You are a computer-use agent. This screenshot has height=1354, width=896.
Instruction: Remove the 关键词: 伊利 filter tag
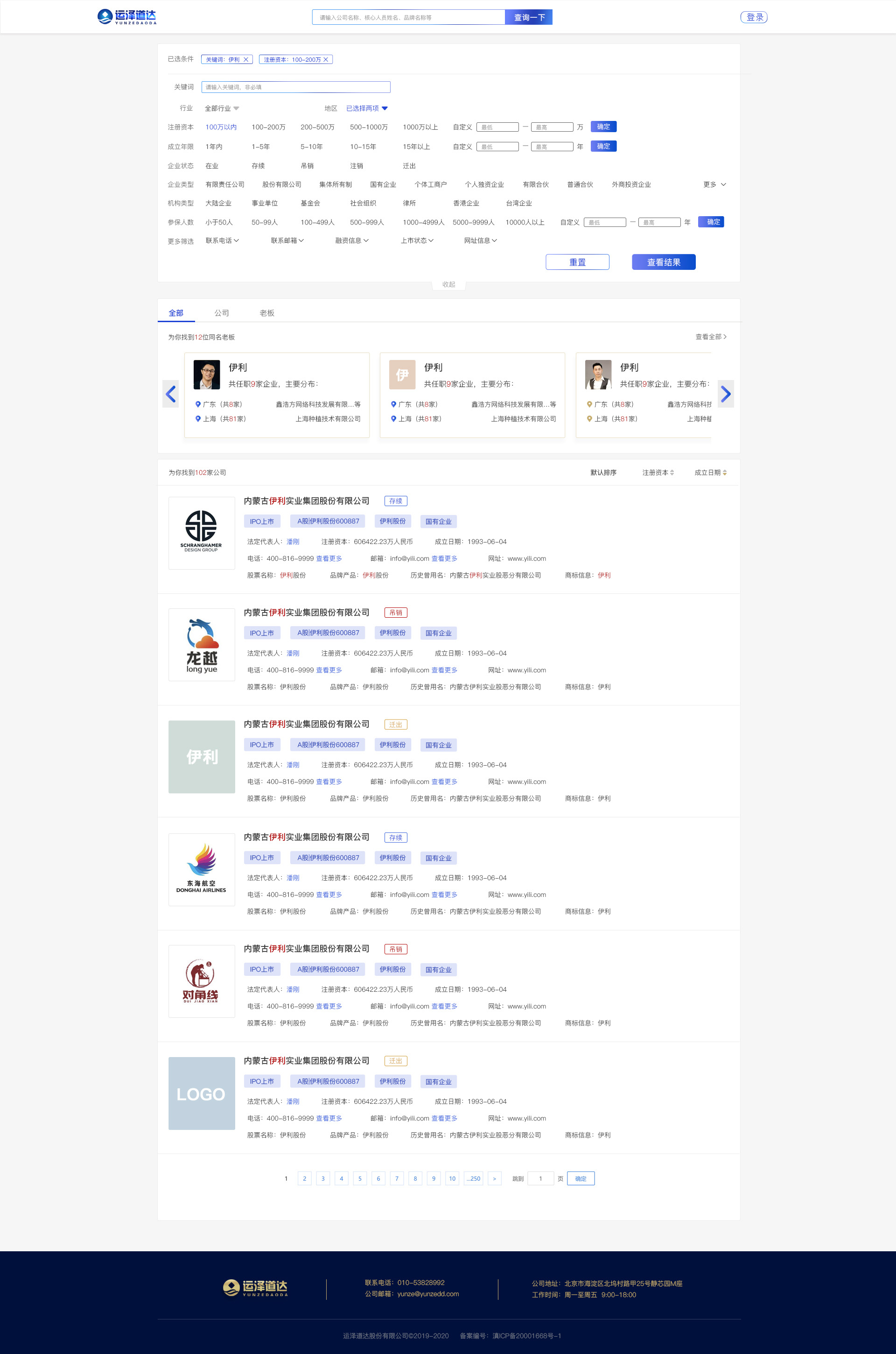click(x=246, y=59)
